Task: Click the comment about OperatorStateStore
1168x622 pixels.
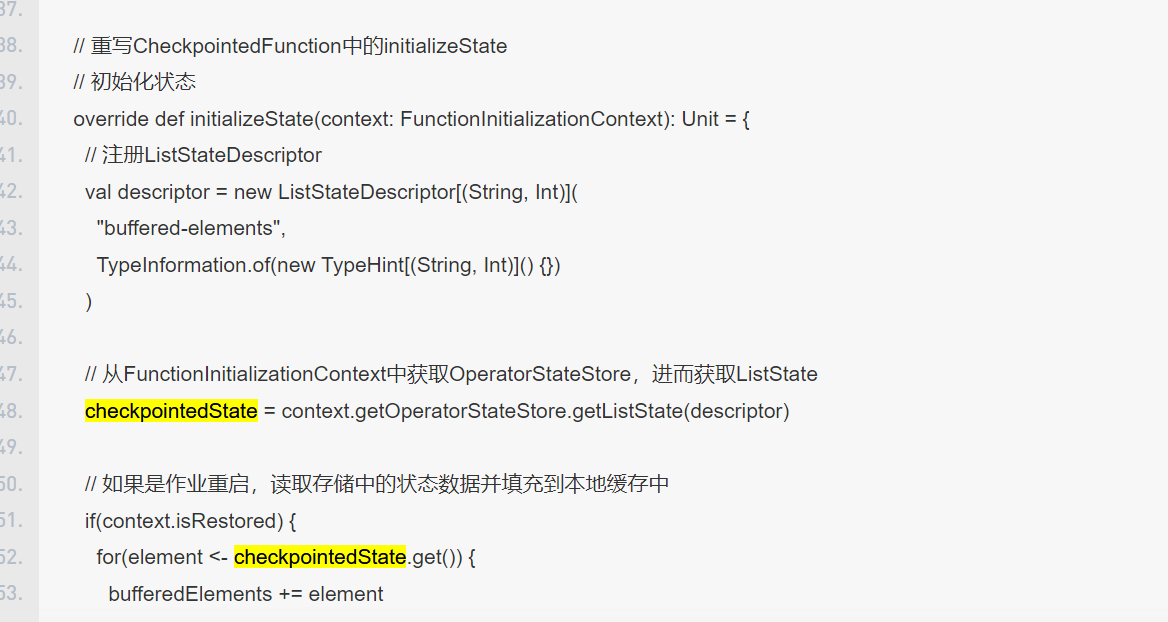Action: [x=451, y=375]
